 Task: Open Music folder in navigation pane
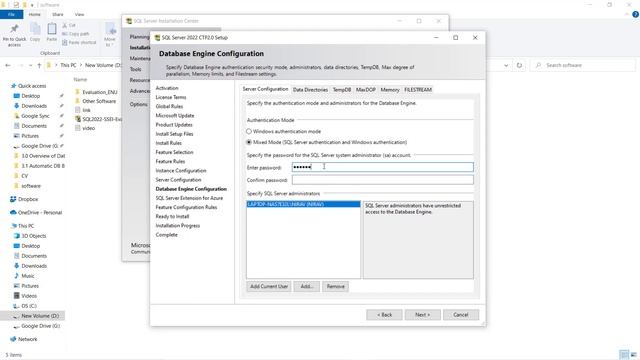point(28,276)
